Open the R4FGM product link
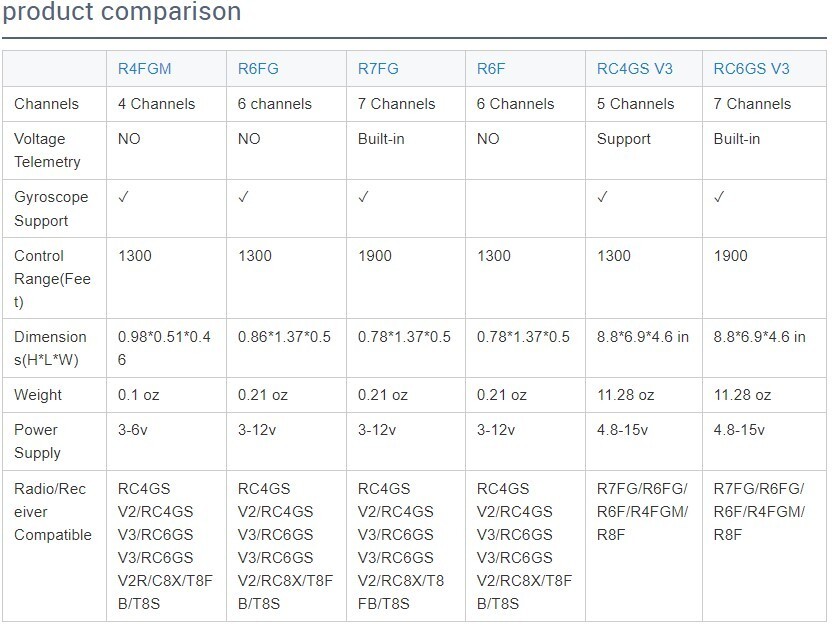This screenshot has width=832, height=626. 144,69
